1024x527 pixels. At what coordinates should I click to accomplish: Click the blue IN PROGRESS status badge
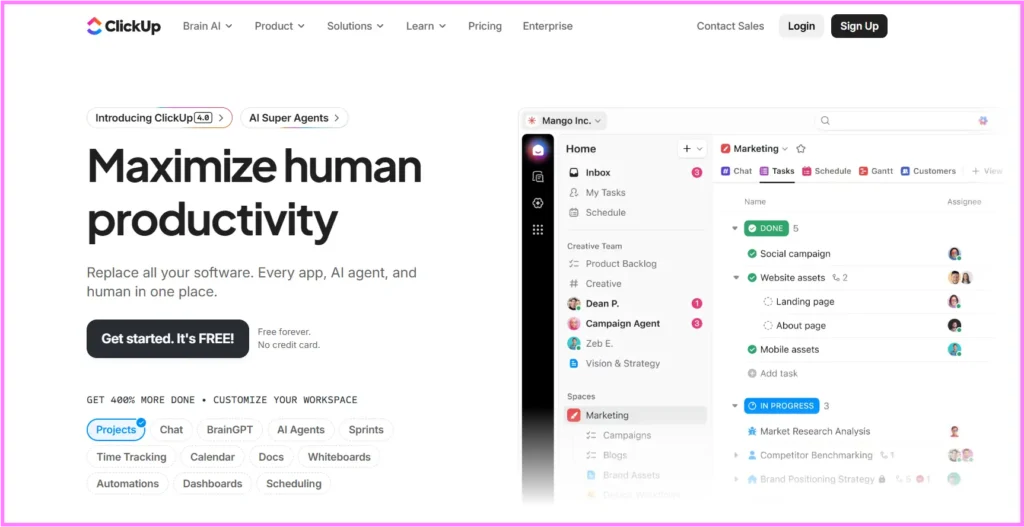coord(781,406)
